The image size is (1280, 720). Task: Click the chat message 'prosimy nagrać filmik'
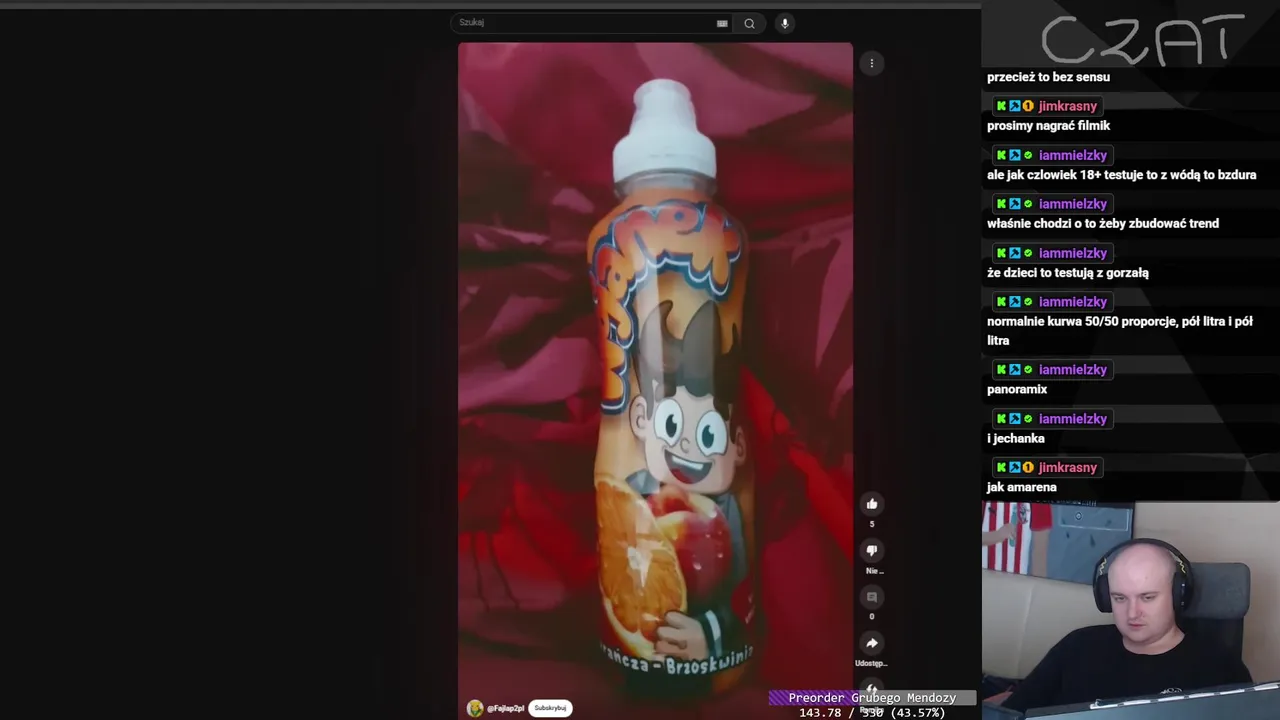(1048, 126)
